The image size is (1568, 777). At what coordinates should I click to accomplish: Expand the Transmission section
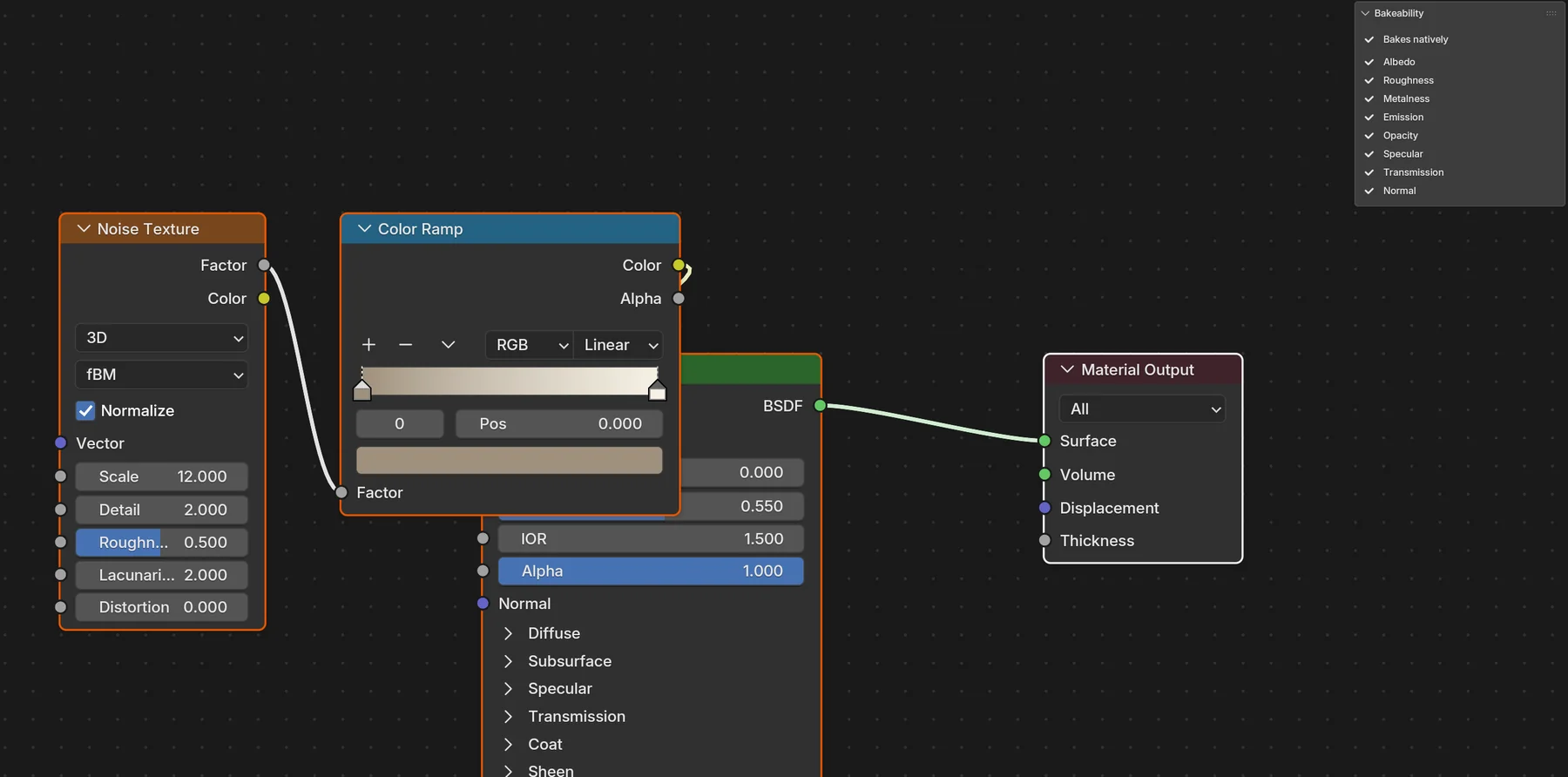[509, 716]
